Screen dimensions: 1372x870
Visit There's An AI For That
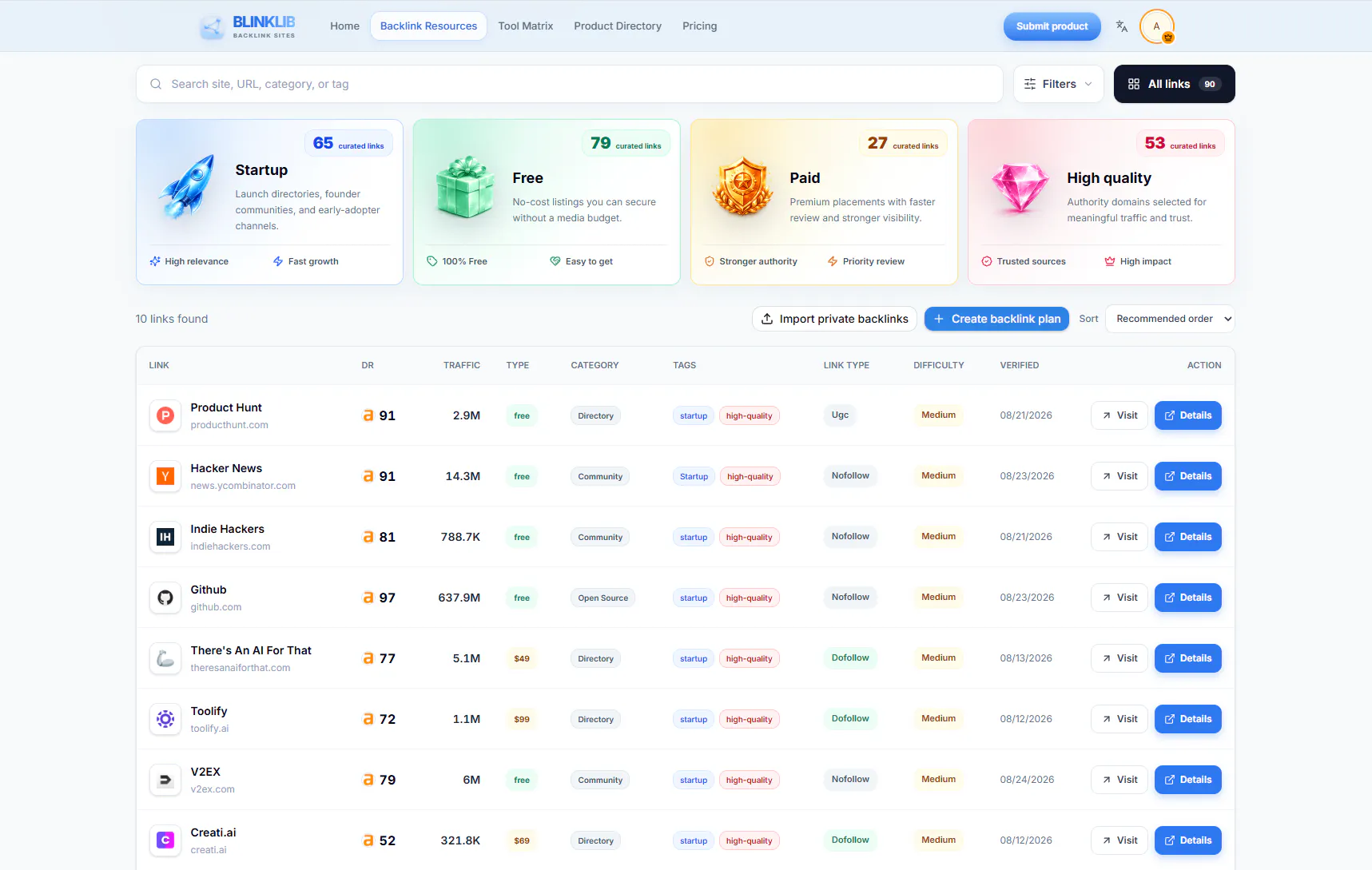click(x=1119, y=658)
